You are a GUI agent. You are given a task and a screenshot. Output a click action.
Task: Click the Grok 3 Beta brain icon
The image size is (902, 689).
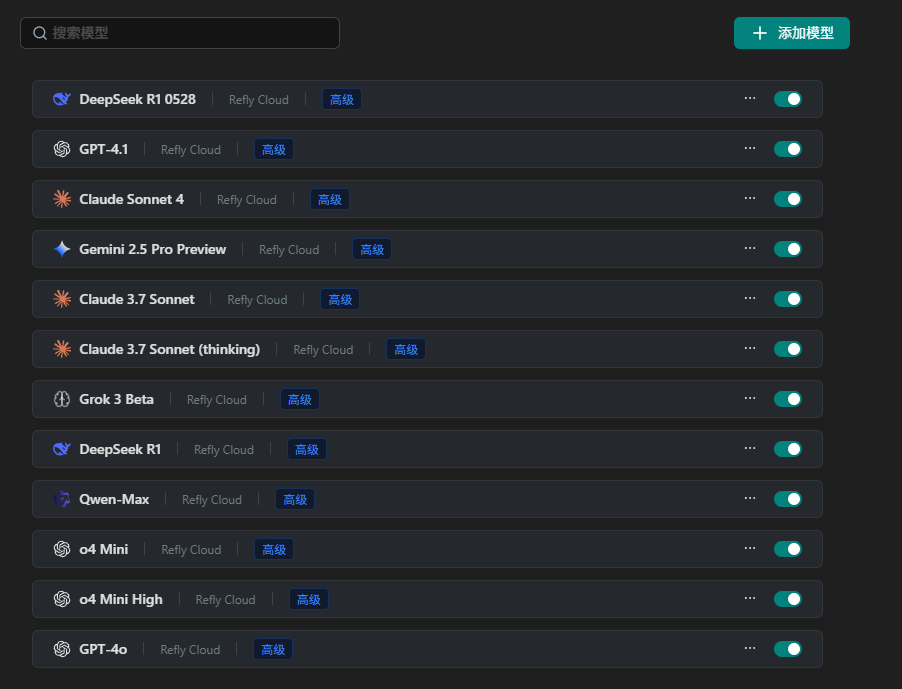pos(62,400)
